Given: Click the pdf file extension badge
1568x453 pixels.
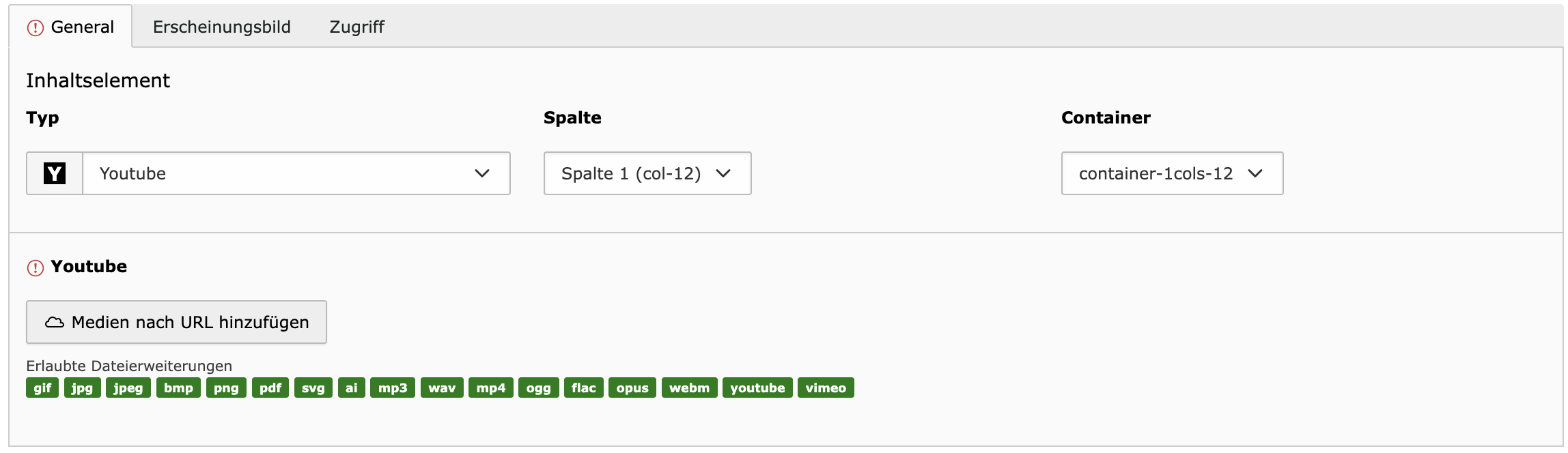Looking at the screenshot, I should pyautogui.click(x=270, y=388).
